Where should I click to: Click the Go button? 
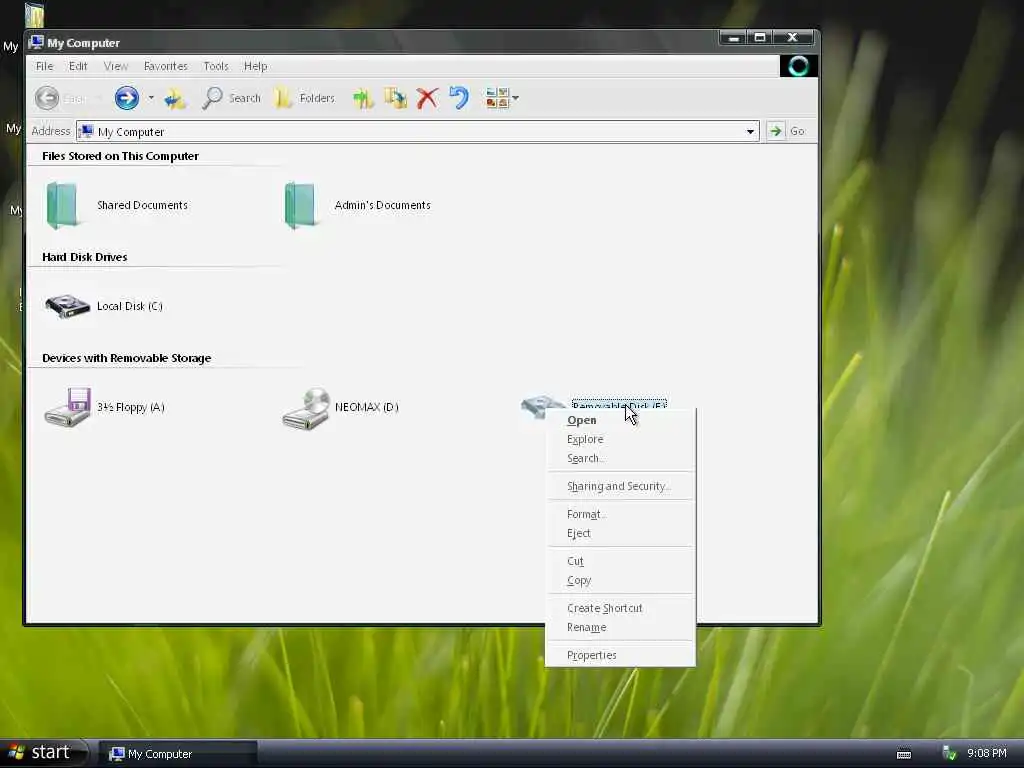[788, 131]
